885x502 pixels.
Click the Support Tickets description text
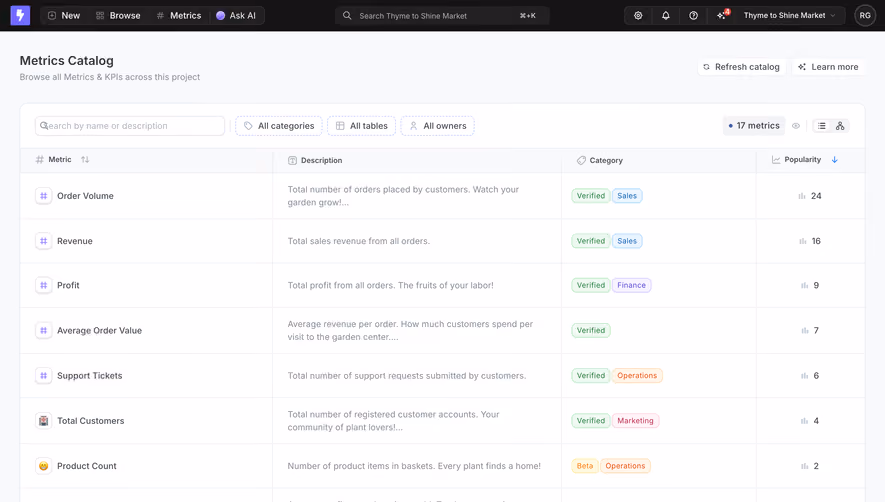[407, 376]
